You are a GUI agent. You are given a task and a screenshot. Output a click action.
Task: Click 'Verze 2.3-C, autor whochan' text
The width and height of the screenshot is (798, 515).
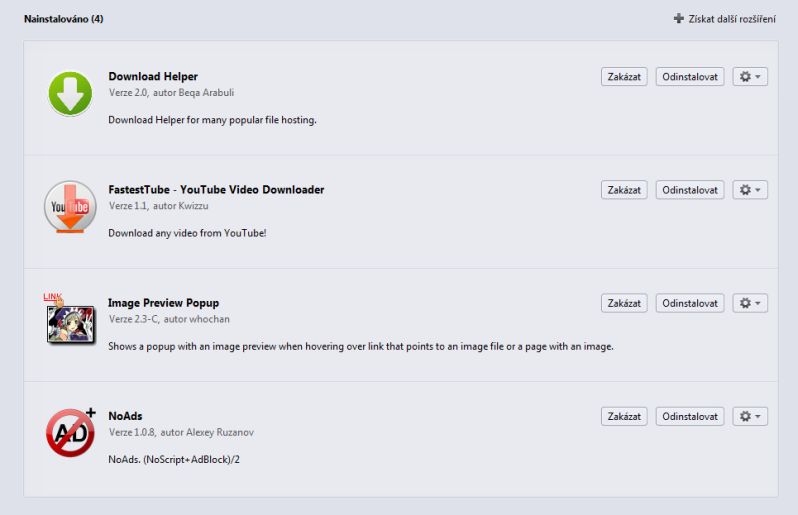[169, 319]
